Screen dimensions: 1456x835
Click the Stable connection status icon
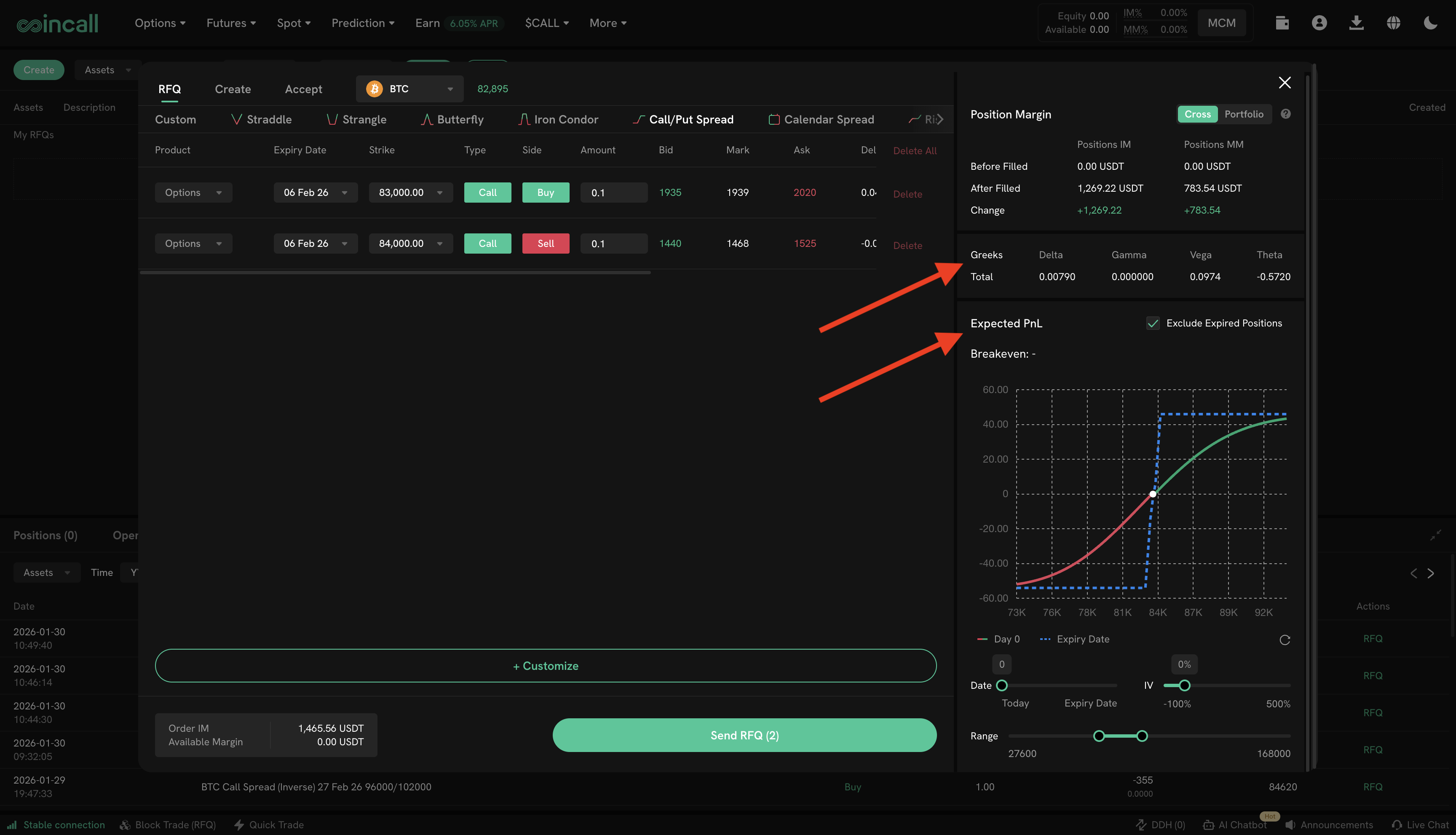pos(12,824)
